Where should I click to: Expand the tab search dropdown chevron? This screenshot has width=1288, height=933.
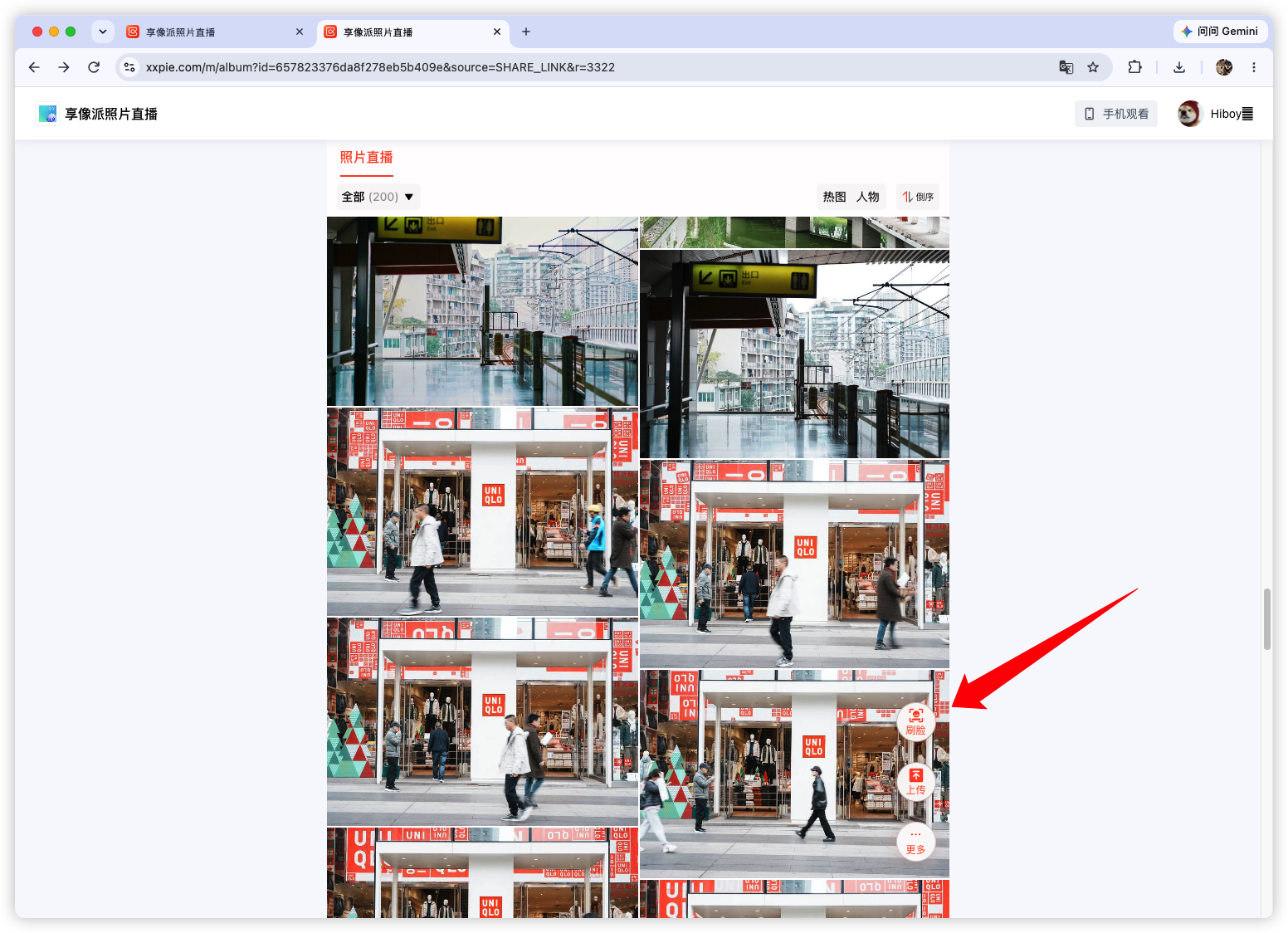[x=103, y=32]
